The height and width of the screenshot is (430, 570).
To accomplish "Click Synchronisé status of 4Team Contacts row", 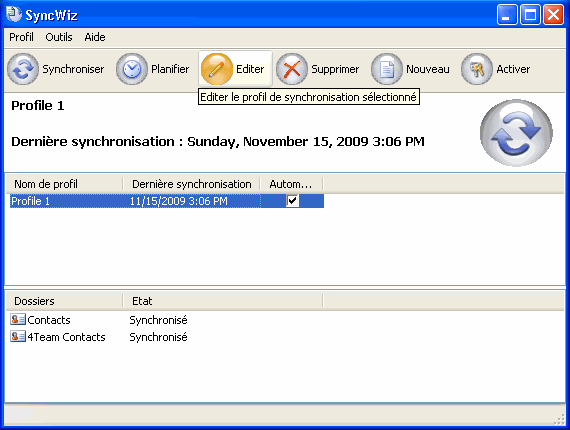I will tap(158, 337).
